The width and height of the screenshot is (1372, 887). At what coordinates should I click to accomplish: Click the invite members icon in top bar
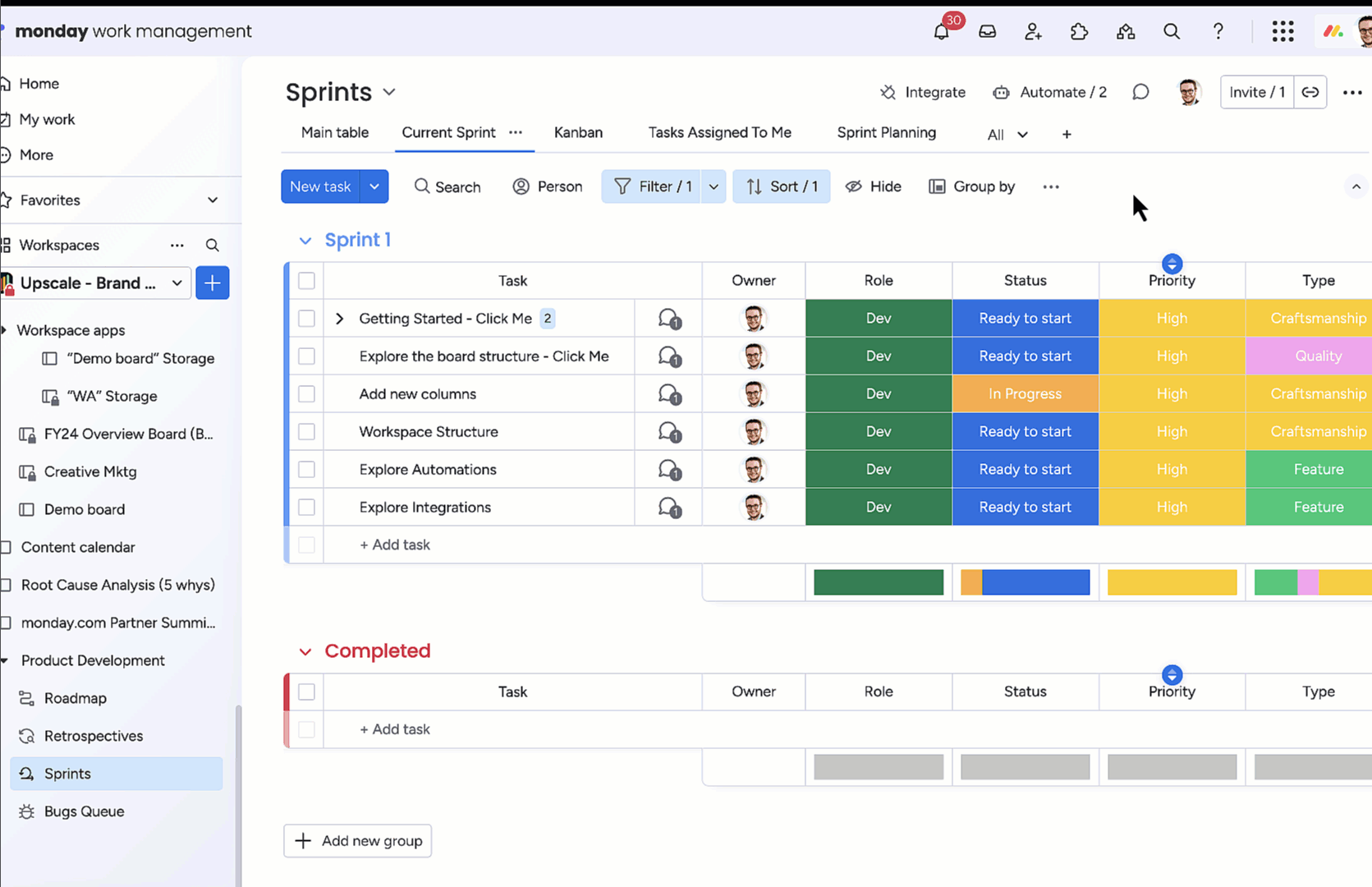click(x=1033, y=31)
